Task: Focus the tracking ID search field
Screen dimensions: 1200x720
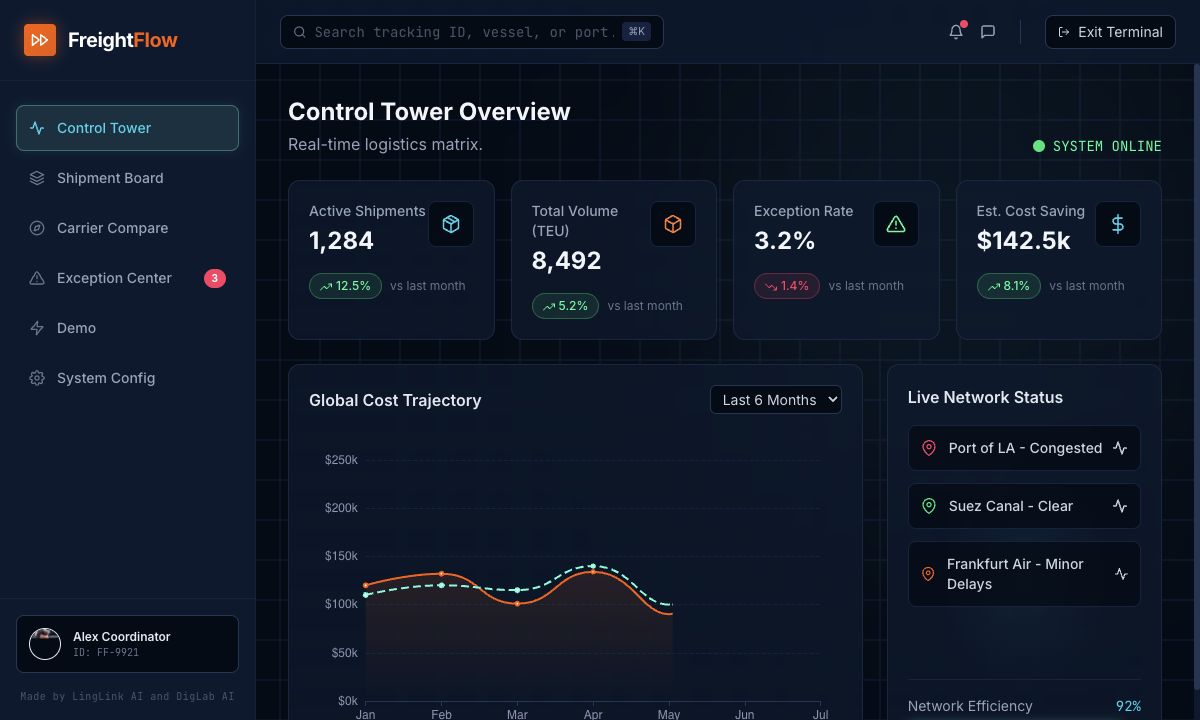Action: coord(472,32)
